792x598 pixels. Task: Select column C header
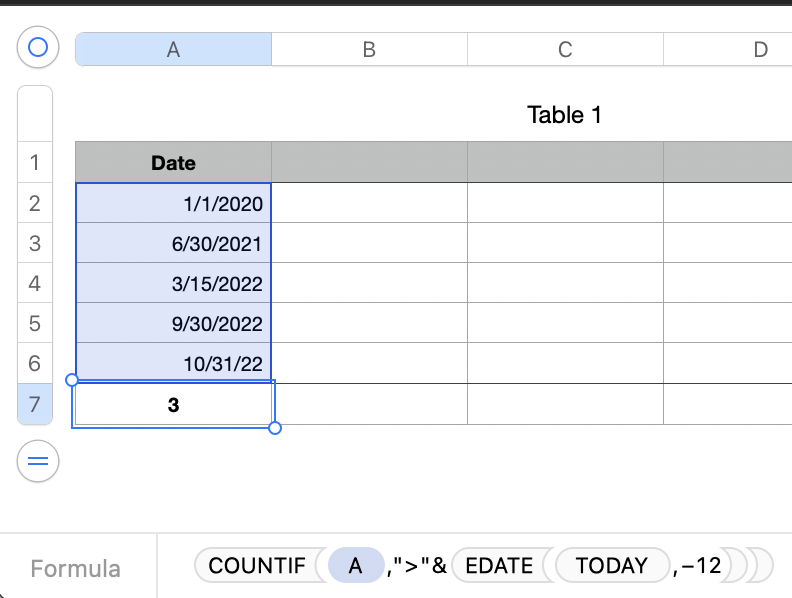(565, 49)
